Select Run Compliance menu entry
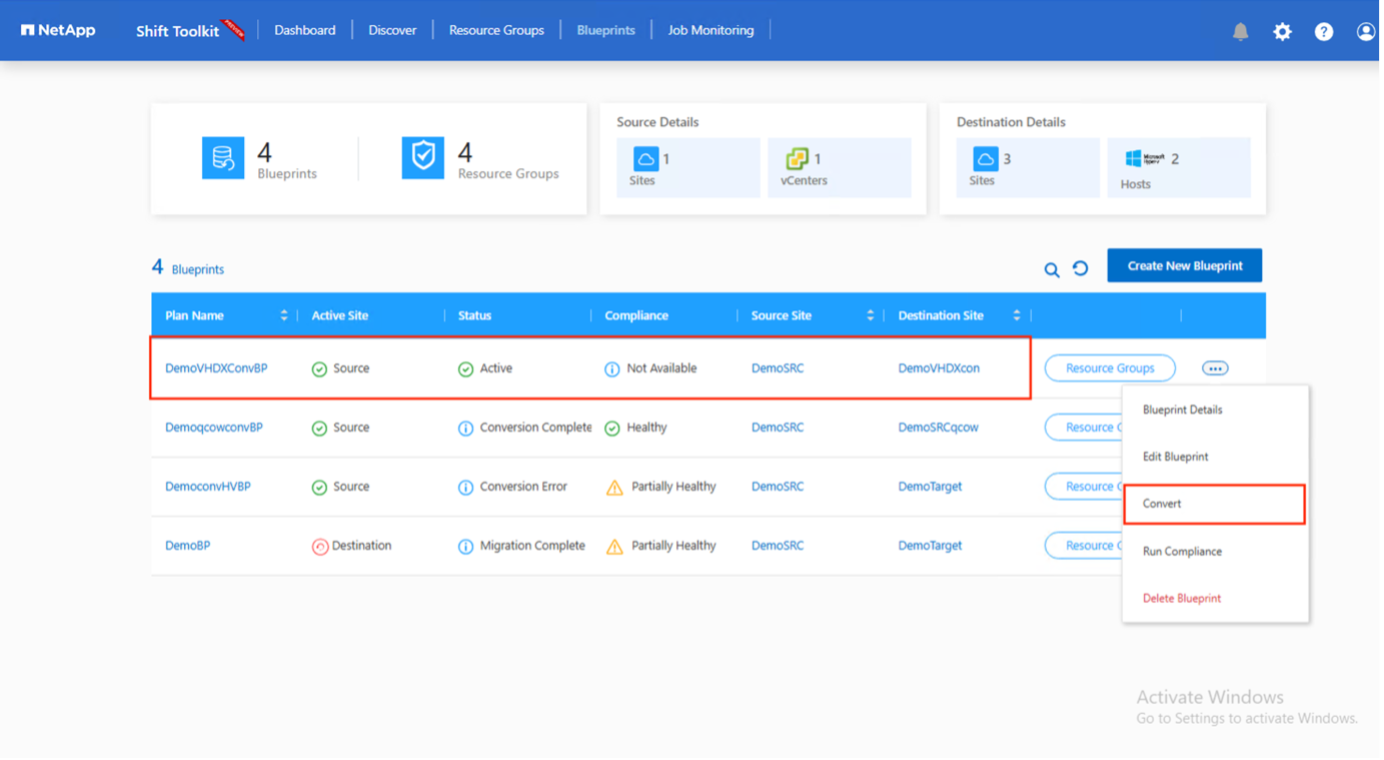1384x760 pixels. (x=1182, y=551)
